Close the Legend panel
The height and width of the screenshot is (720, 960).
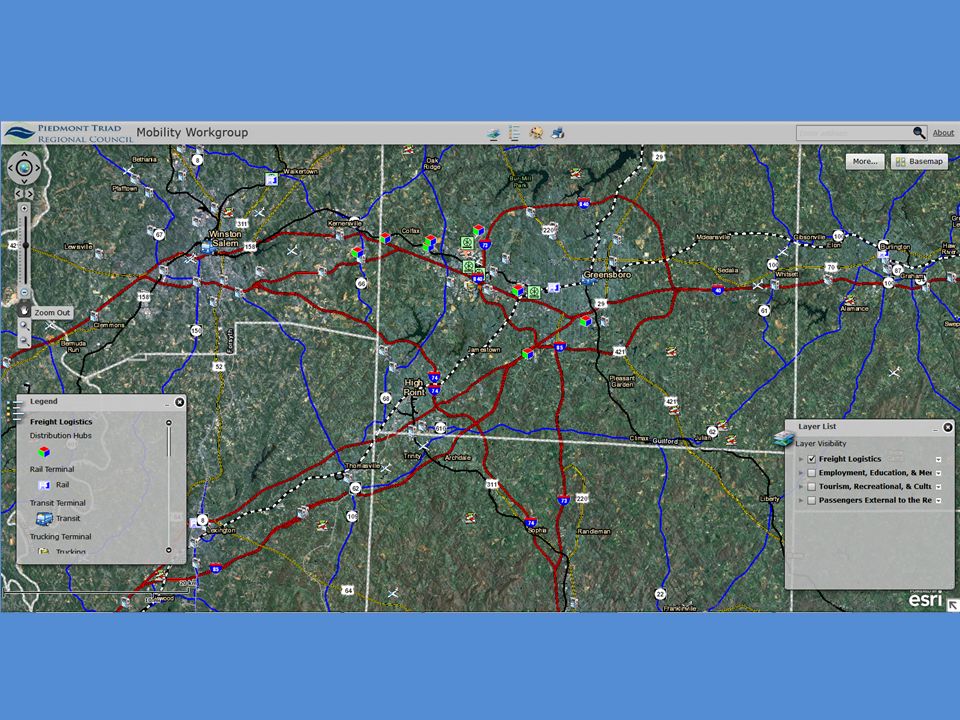pos(179,402)
